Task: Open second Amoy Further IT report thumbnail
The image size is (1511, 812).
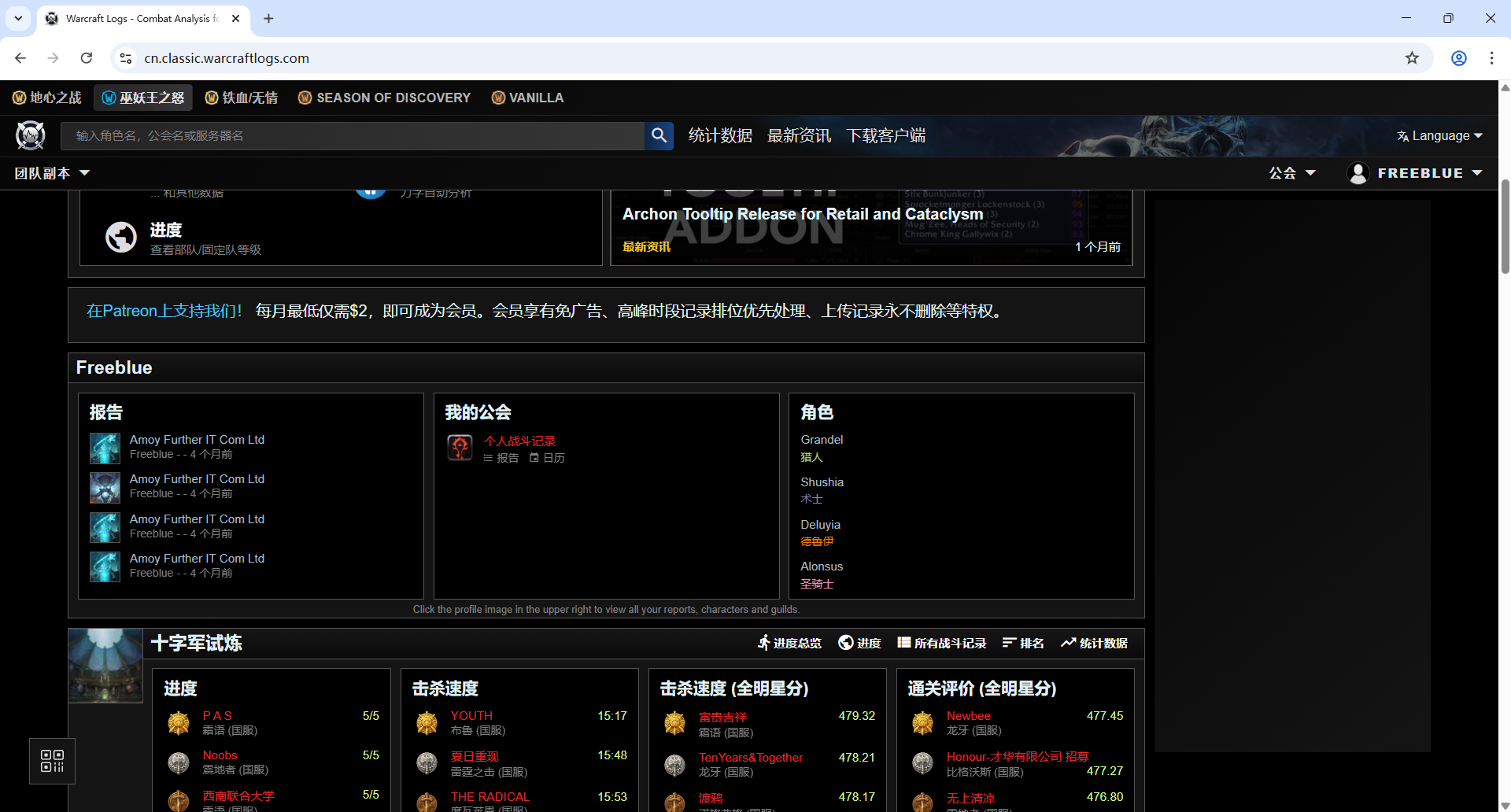Action: (x=105, y=488)
